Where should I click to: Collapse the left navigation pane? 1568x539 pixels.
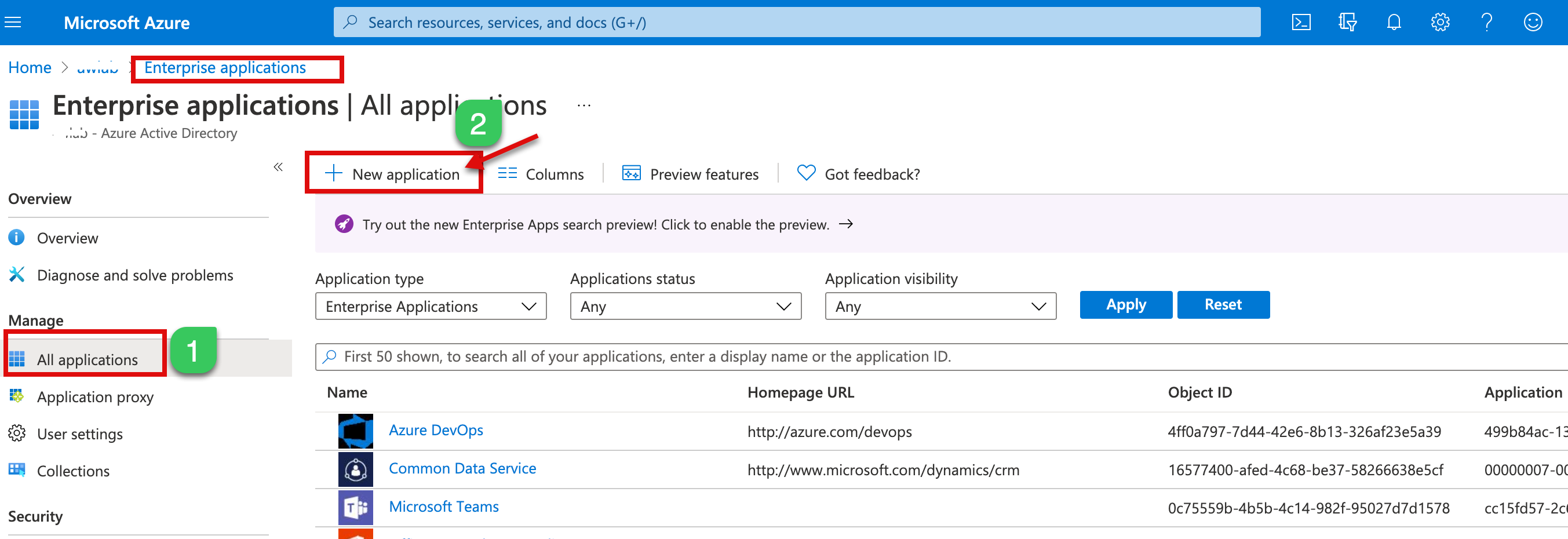coord(278,167)
